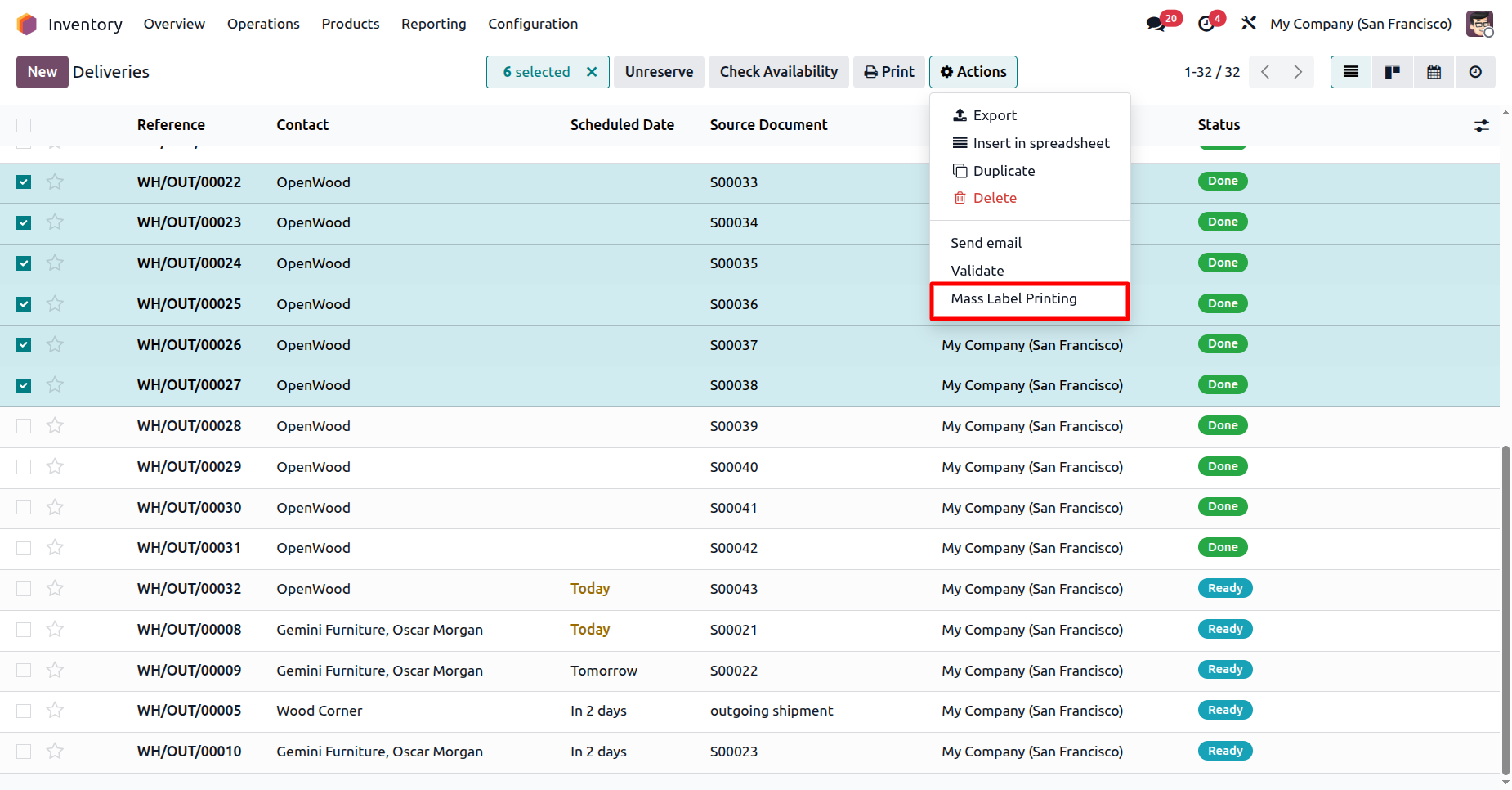
Task: Choose Mass Label Printing from menu
Action: tap(1013, 298)
